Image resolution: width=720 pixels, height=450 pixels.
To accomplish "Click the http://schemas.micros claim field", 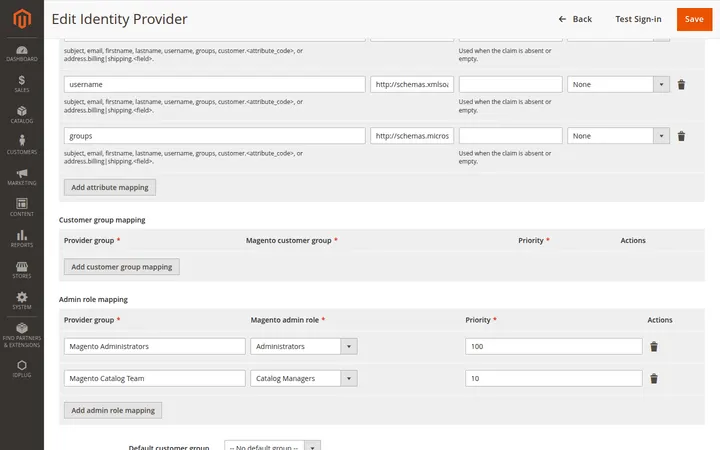I will [x=412, y=136].
